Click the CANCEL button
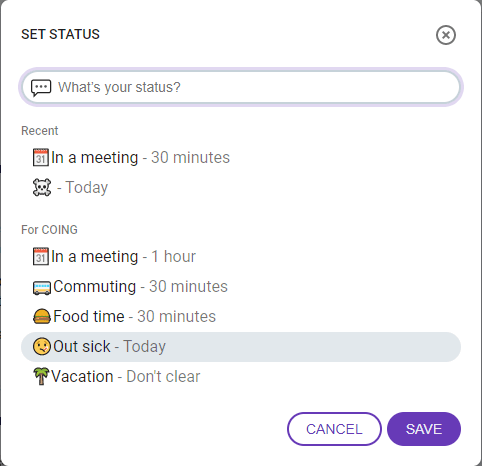 [334, 429]
